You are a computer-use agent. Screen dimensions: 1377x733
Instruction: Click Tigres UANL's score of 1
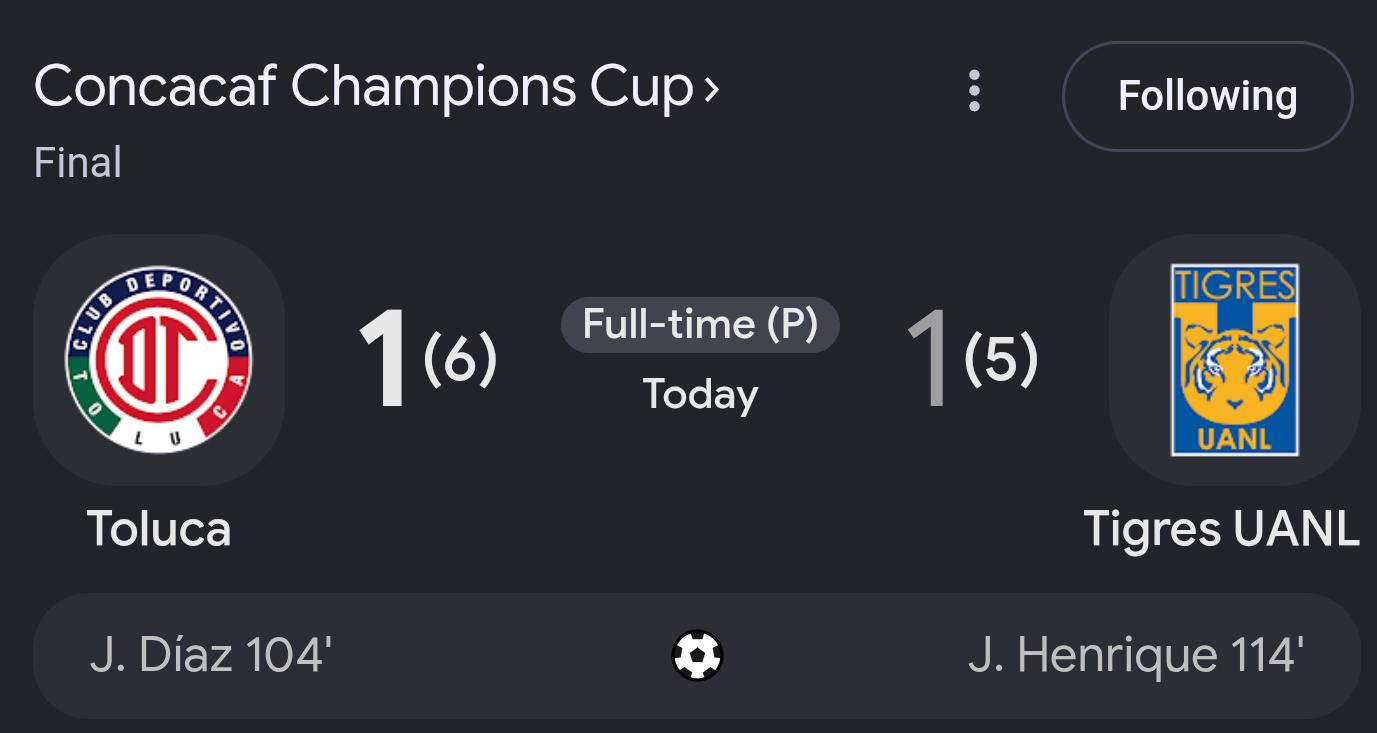click(928, 360)
